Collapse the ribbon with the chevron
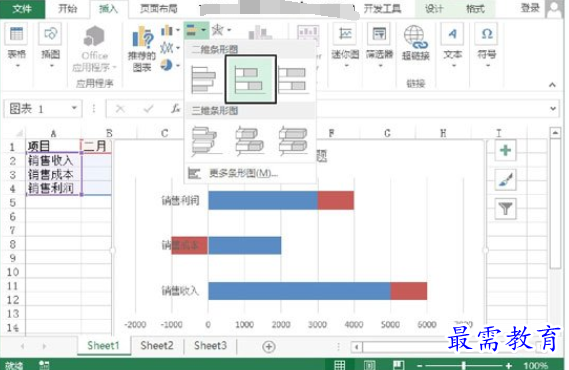 (552, 85)
